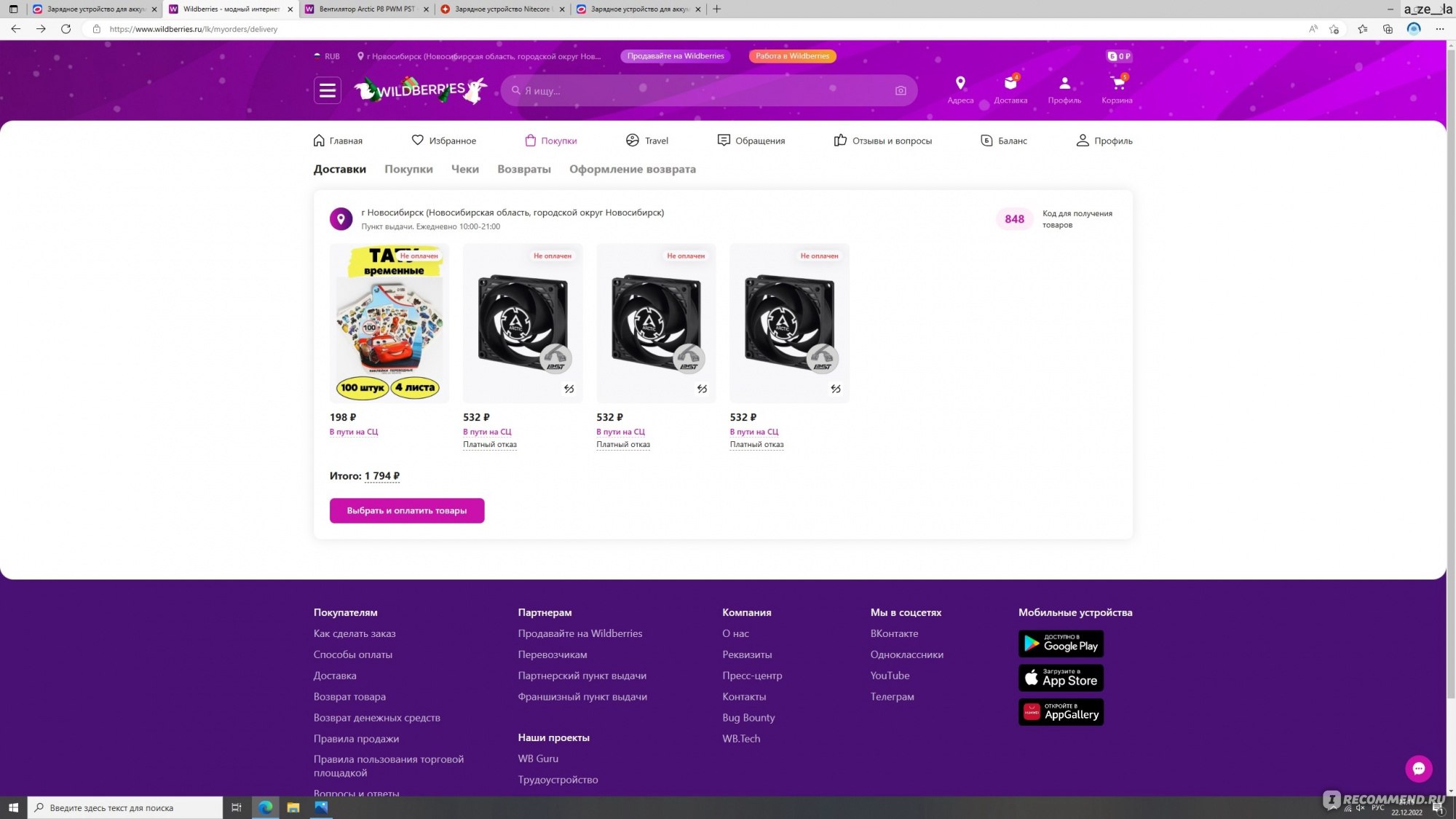Click the Корзина cart icon
The image size is (1456, 819).
1117,89
